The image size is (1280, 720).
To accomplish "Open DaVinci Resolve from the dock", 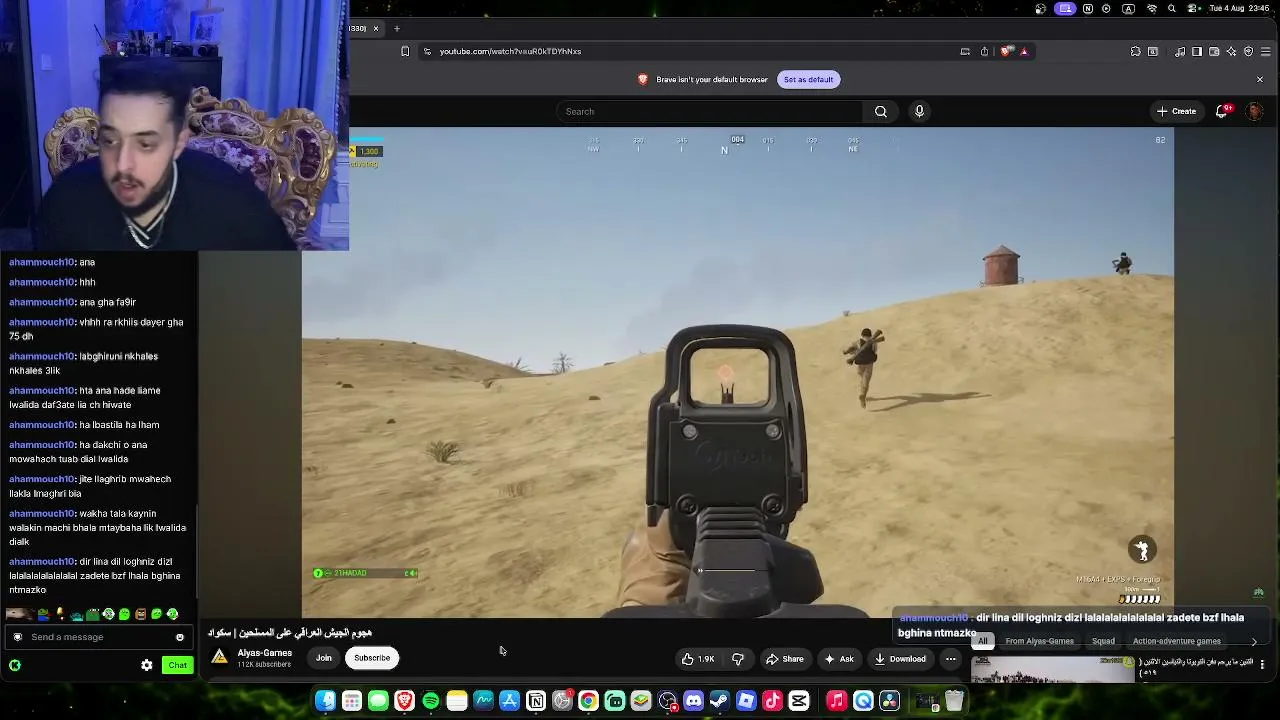I will click(x=889, y=701).
